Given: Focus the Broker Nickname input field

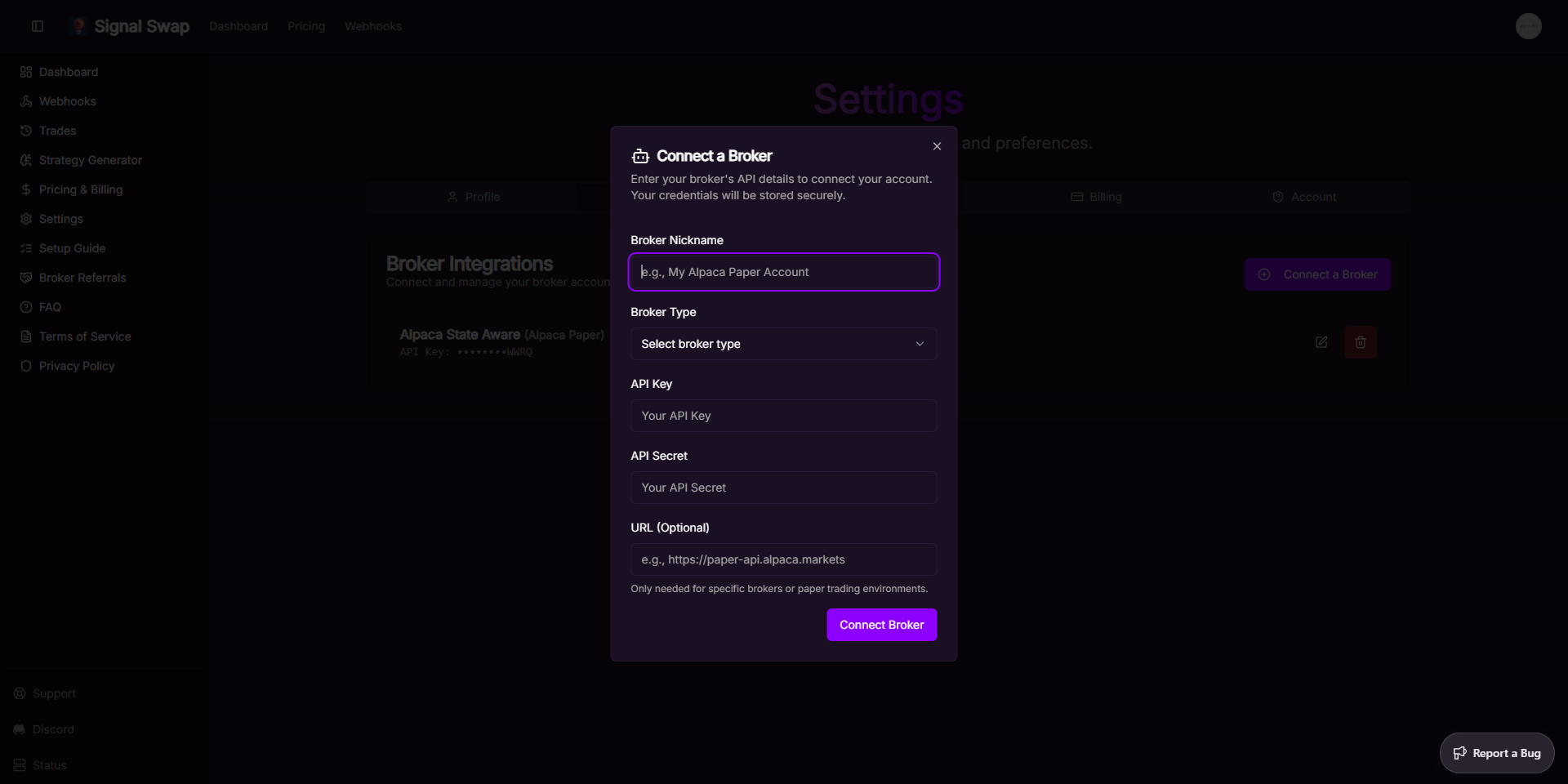Looking at the screenshot, I should coord(783,272).
